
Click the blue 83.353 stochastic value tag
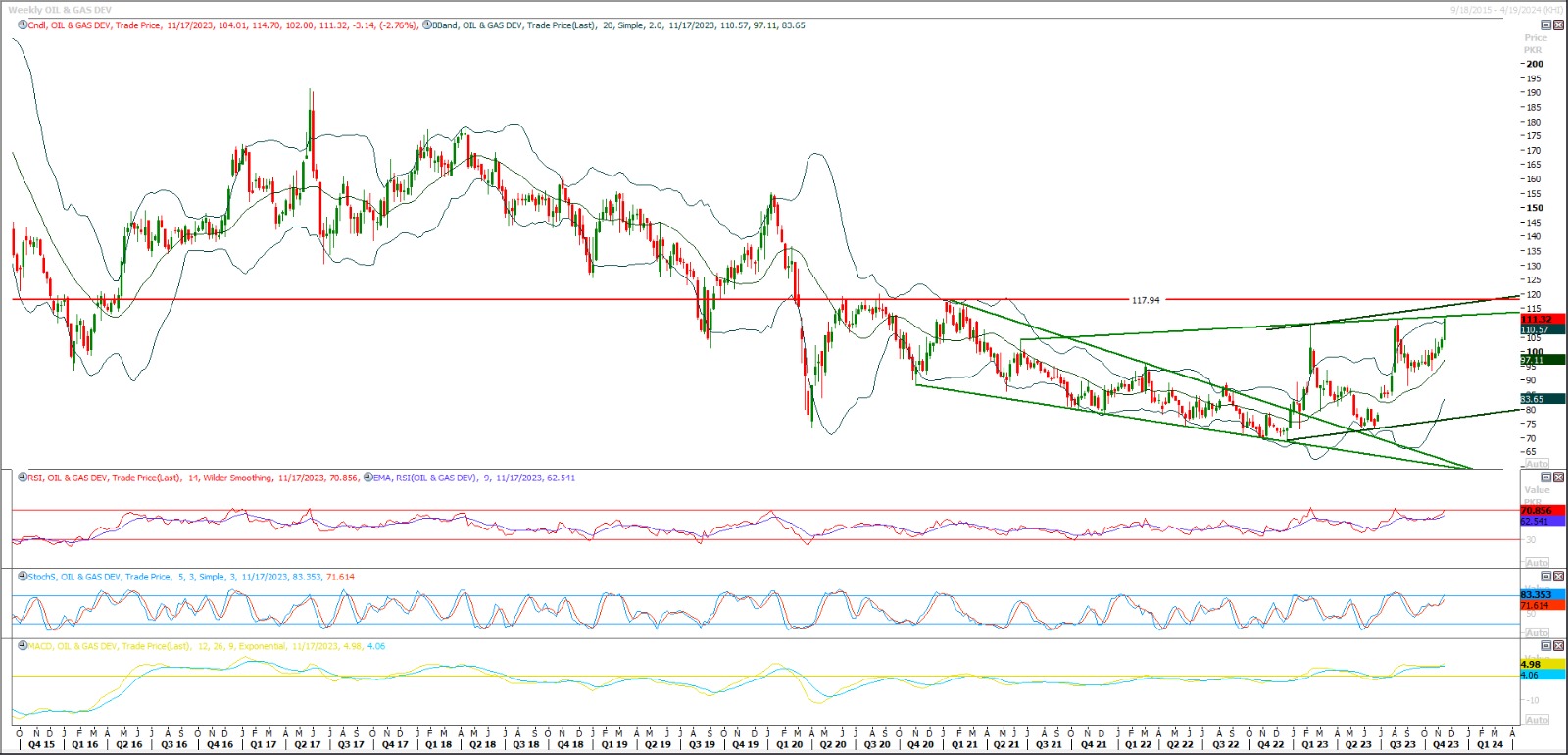click(1543, 595)
